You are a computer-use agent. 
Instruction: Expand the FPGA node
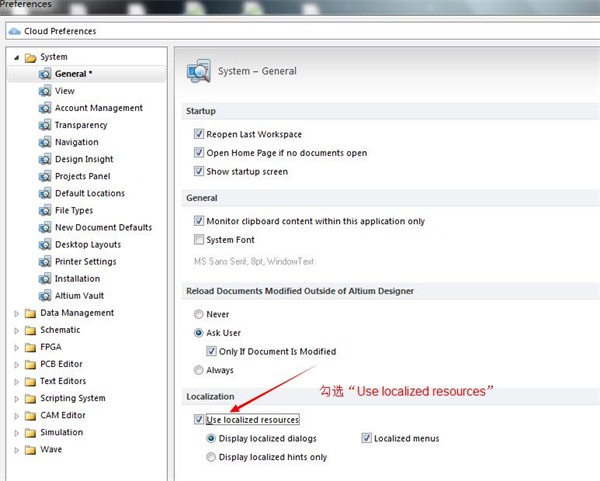click(x=16, y=347)
